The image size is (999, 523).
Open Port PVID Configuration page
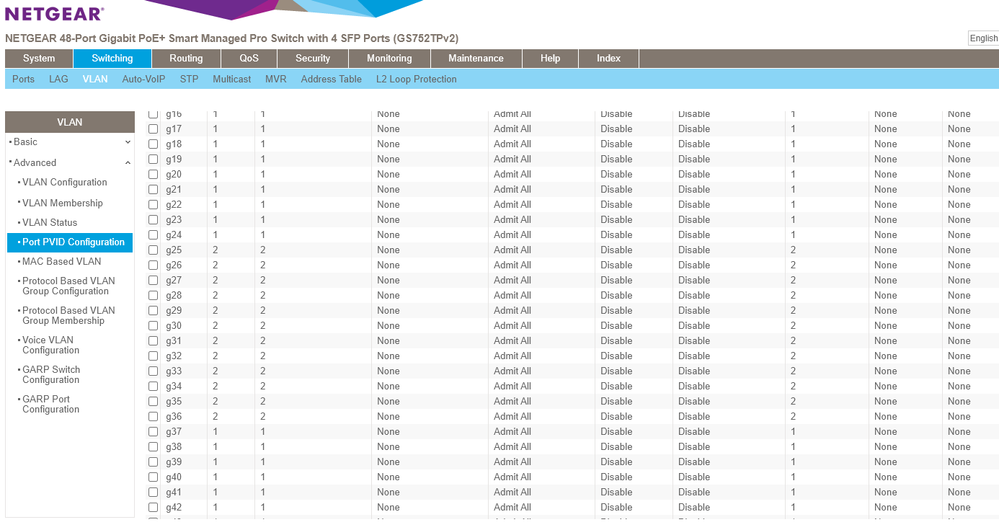coord(70,242)
